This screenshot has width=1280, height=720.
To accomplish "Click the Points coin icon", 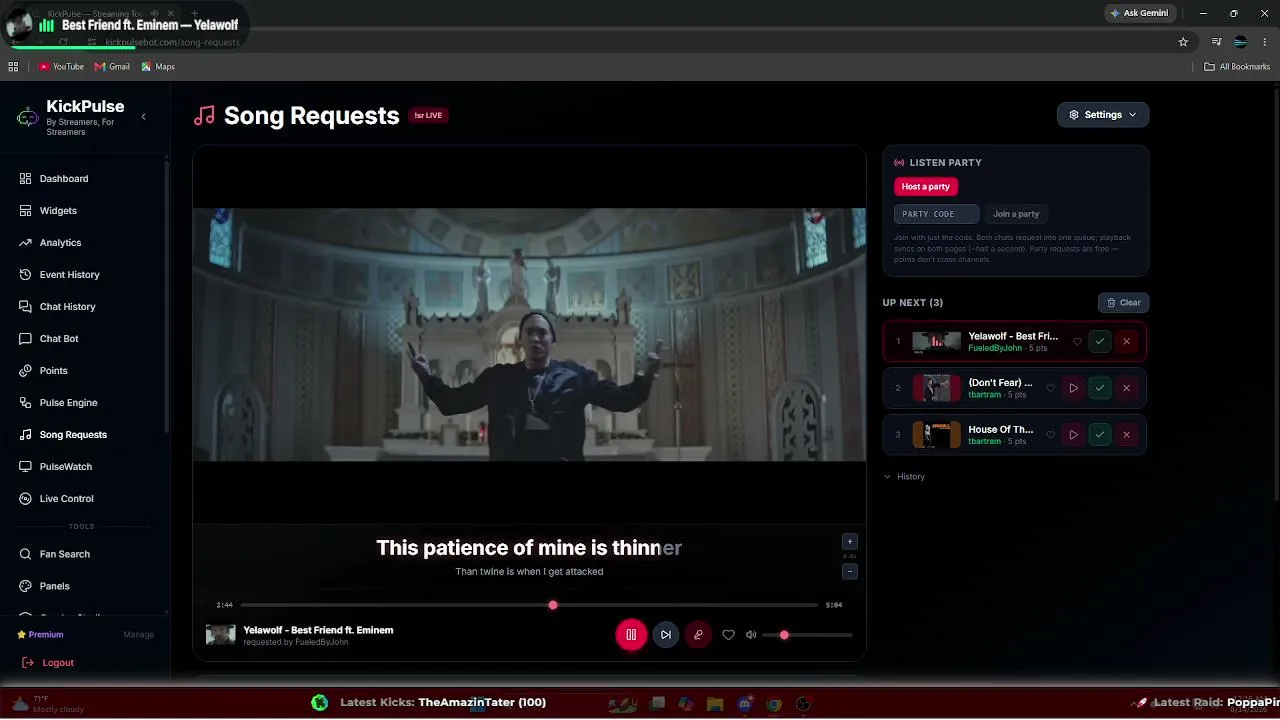I will click(26, 371).
